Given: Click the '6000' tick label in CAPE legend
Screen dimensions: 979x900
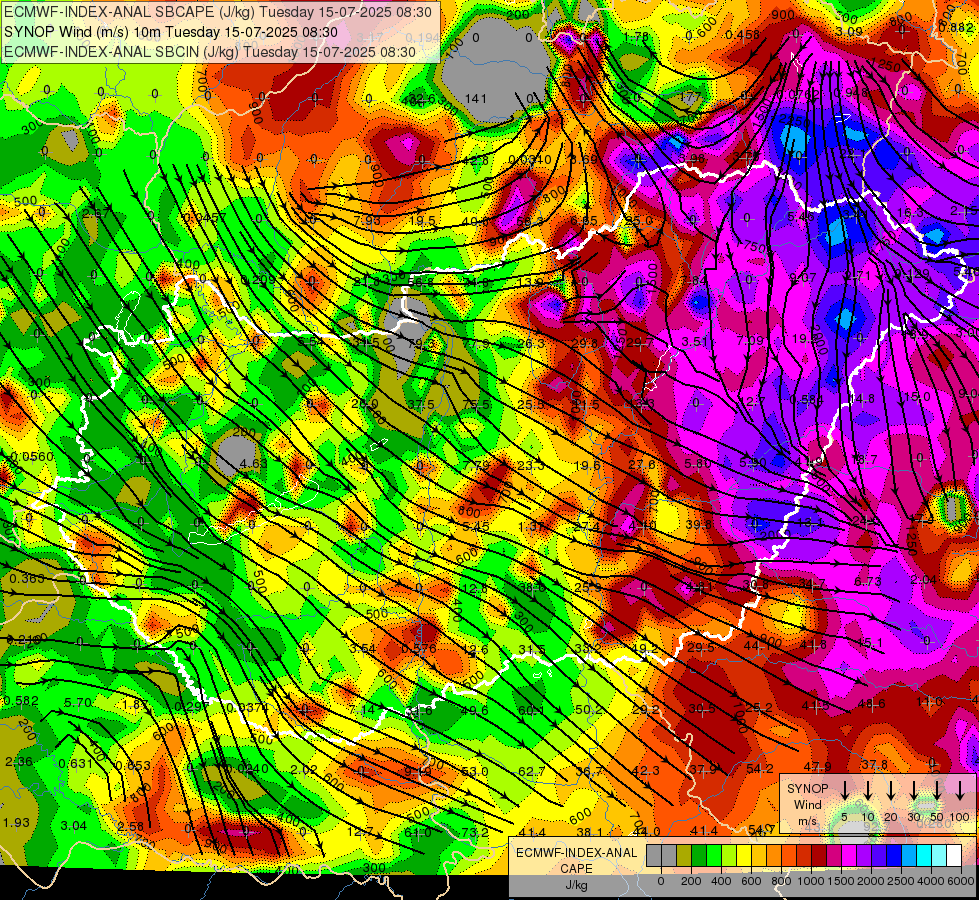Looking at the screenshot, I should point(961,881).
